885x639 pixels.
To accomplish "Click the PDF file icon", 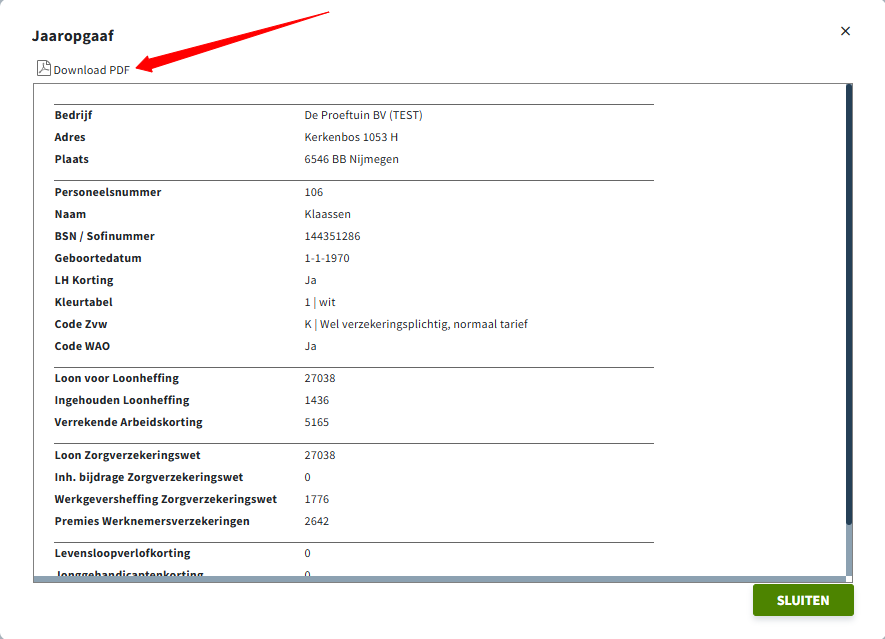I will tap(43, 69).
